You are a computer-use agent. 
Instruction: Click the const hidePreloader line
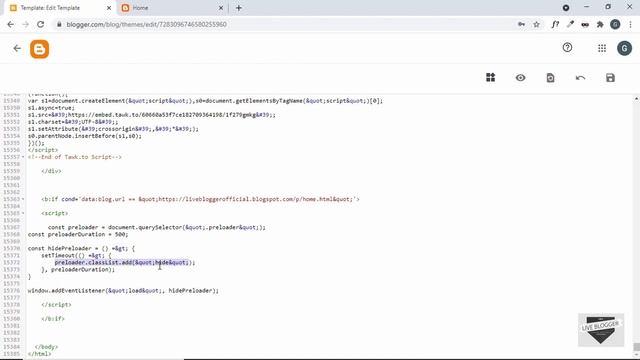pos(81,248)
